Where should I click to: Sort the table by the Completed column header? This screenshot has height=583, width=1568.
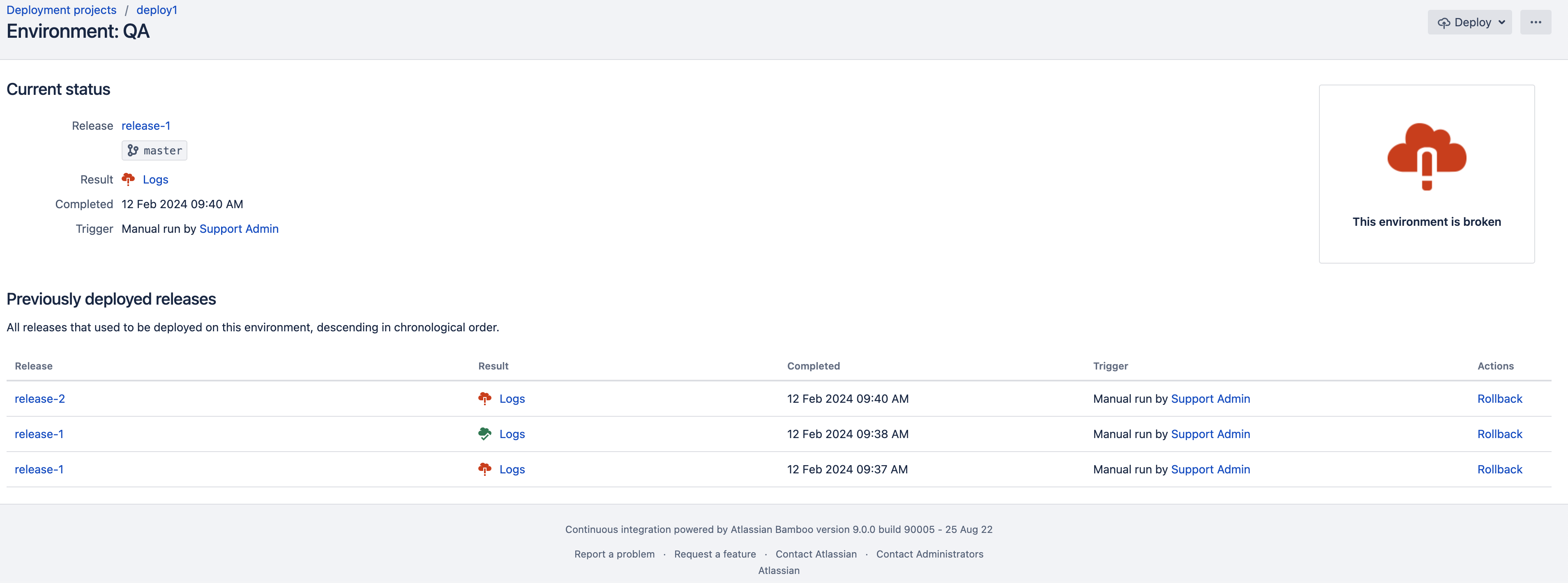click(x=814, y=366)
